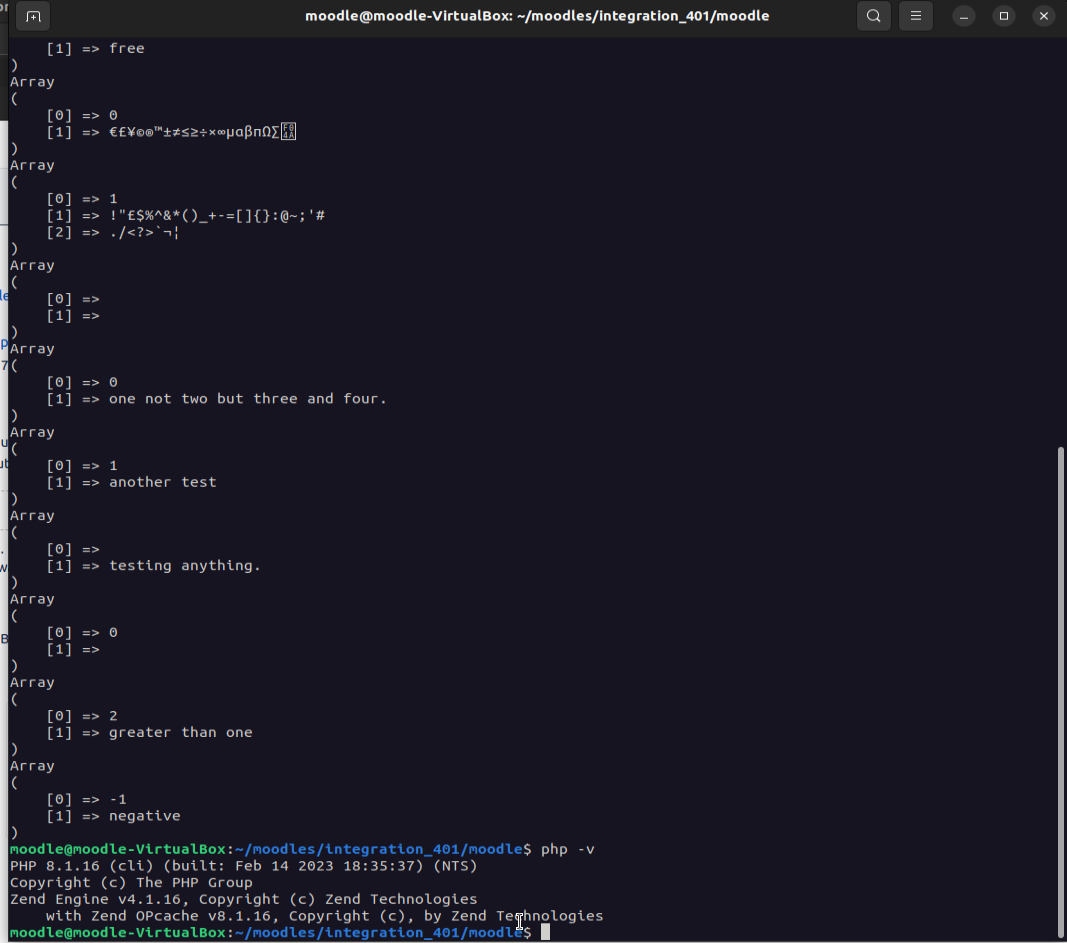Click the '!"£$%^&*()_+-=[]{}:@~;'#' value
The height and width of the screenshot is (943, 1067).
pyautogui.click(x=216, y=216)
